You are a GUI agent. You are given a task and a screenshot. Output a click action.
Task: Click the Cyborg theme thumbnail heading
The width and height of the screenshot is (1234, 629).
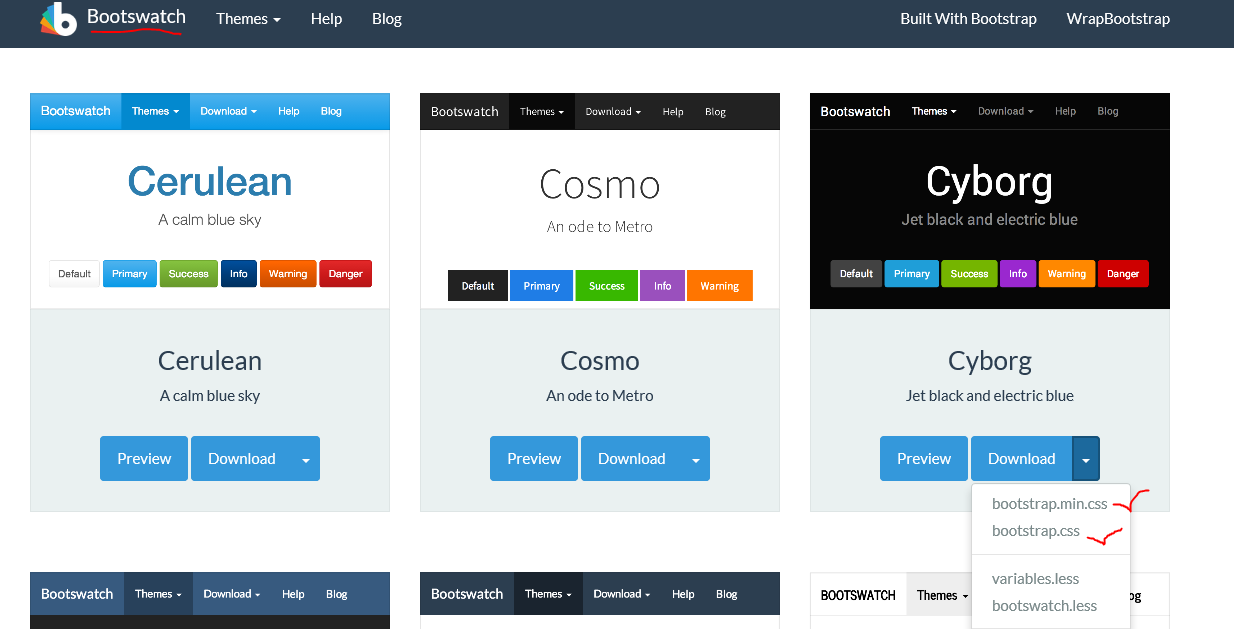(x=990, y=182)
